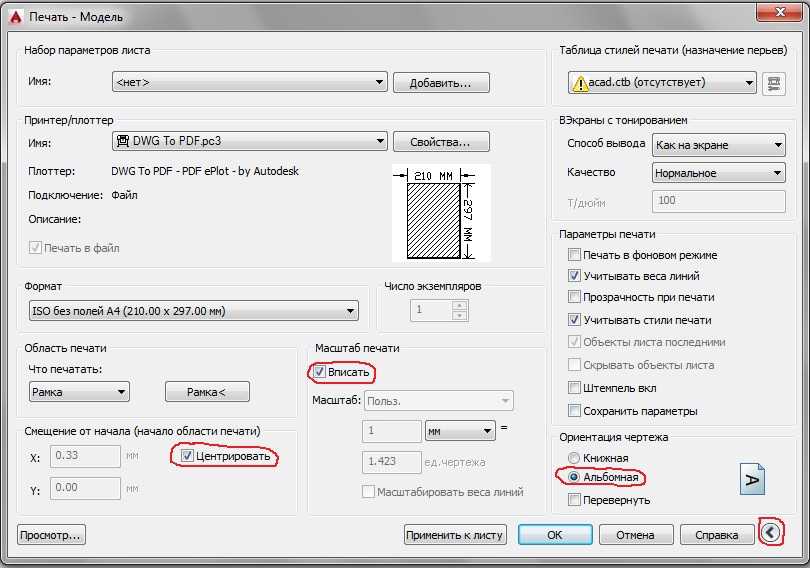
Task: Toggle Печать в файл checkbox
Action: 35,248
